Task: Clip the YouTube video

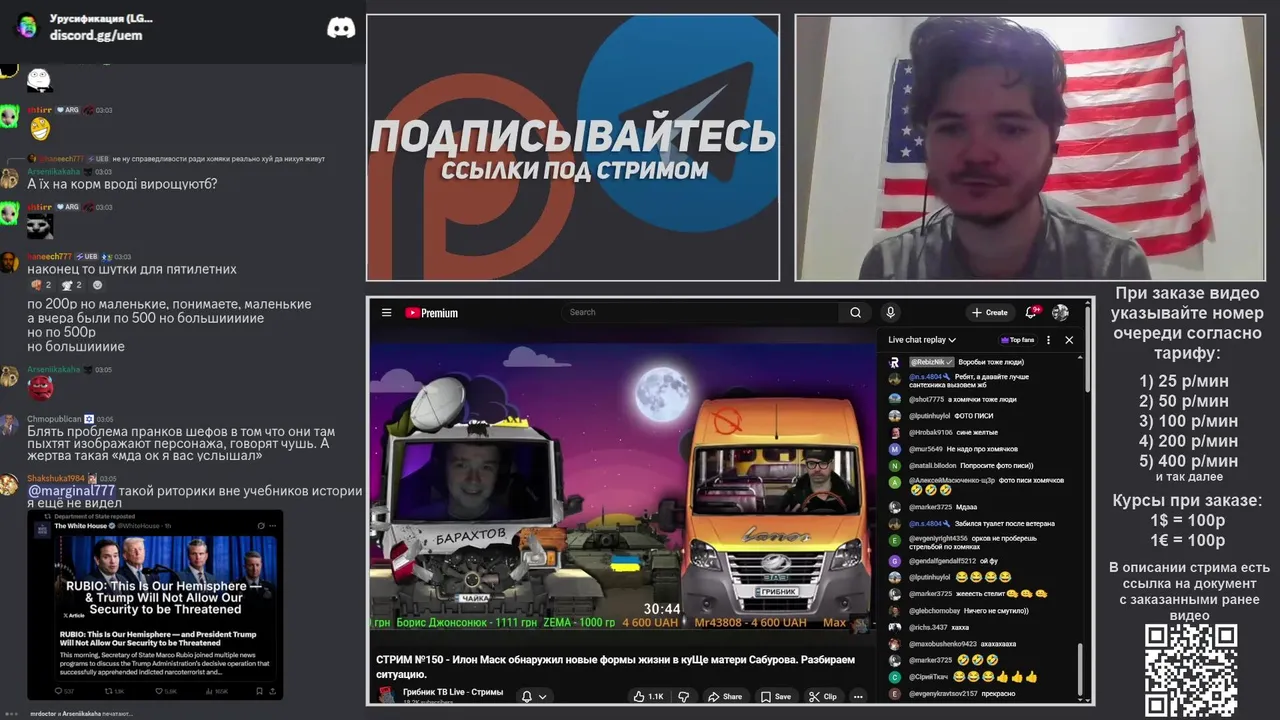Action: click(x=823, y=696)
